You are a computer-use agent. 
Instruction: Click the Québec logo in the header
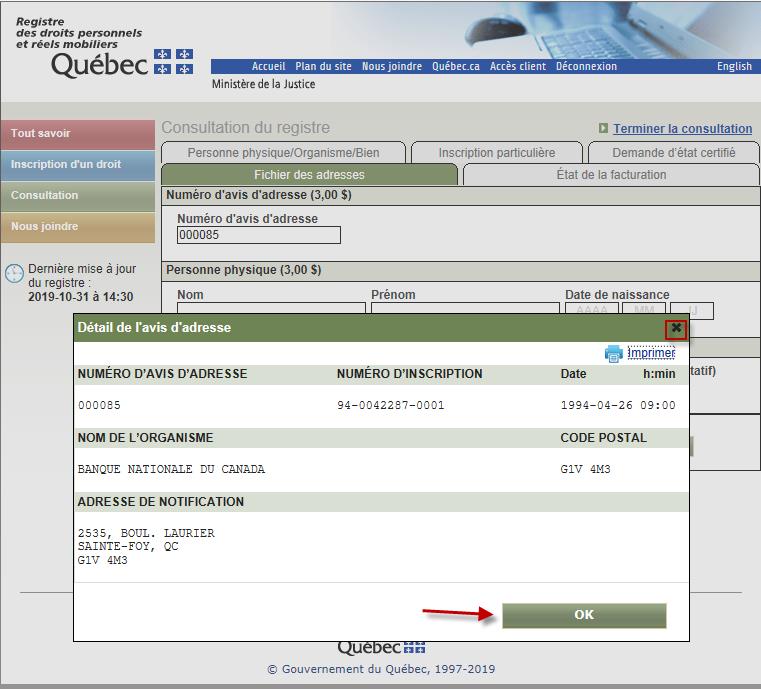pos(122,64)
